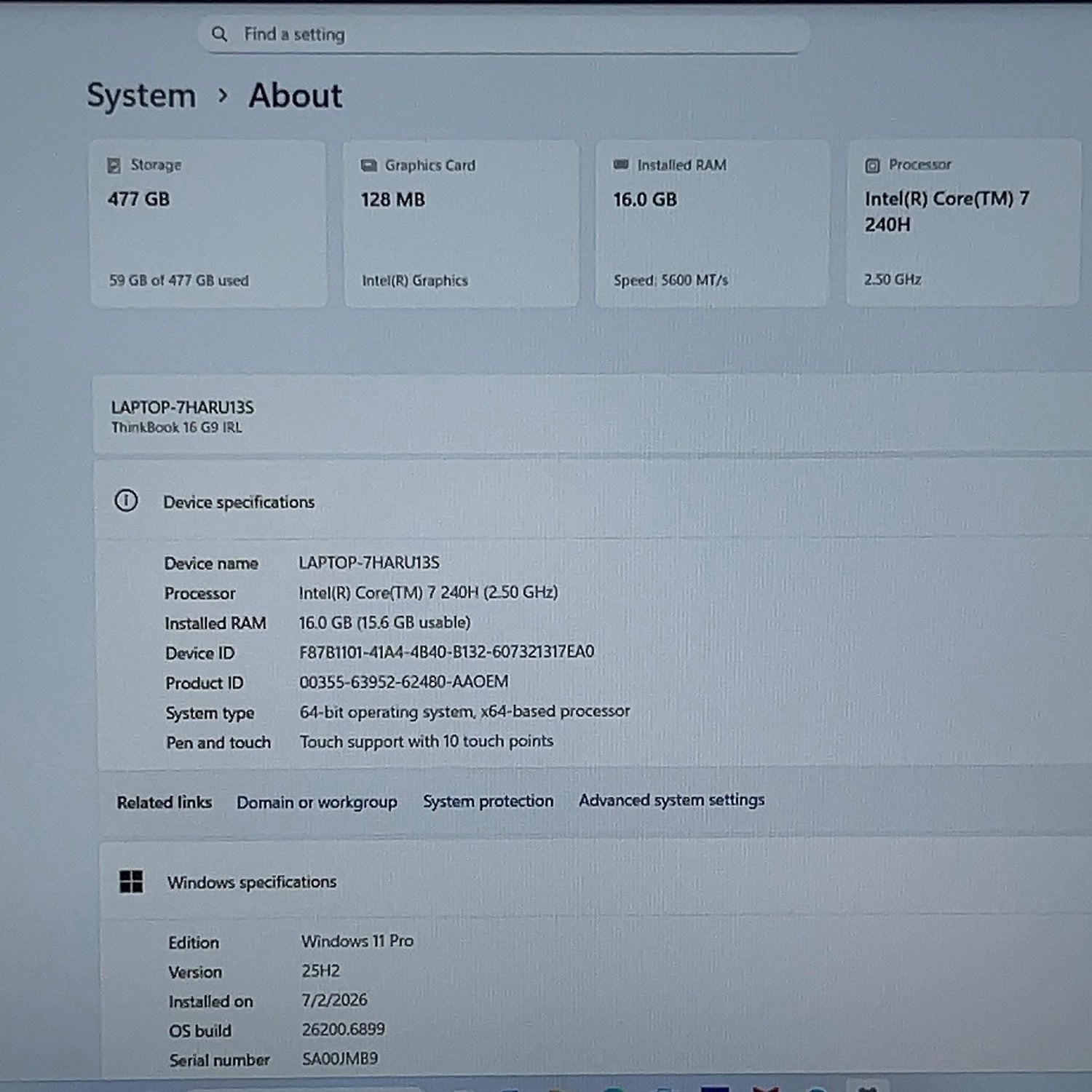
Task: Open the Storage 477 GB card
Action: pyautogui.click(x=208, y=223)
